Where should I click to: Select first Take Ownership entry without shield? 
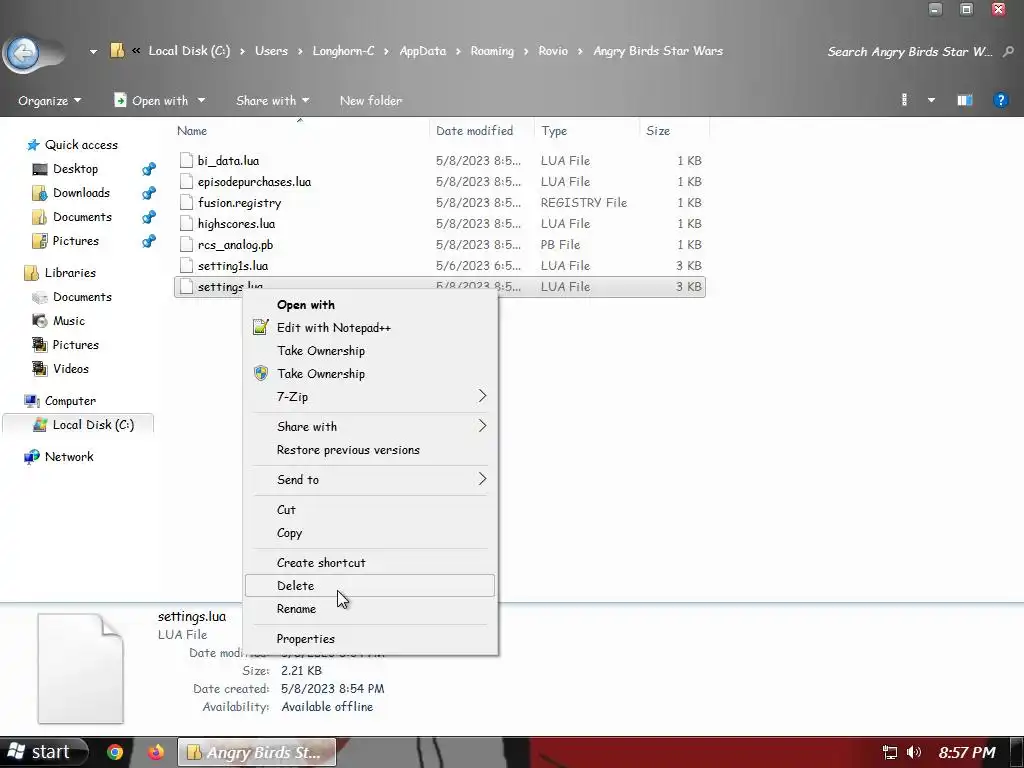(370, 351)
